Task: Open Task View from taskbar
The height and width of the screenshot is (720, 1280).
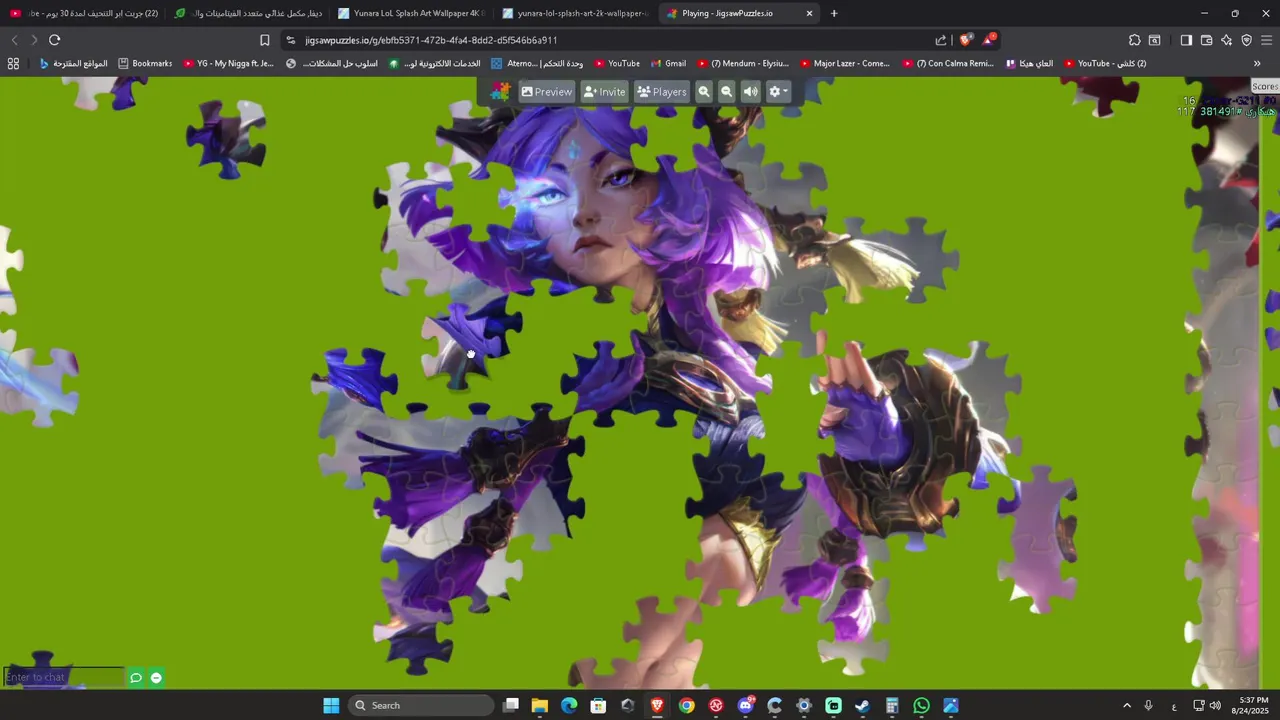Action: tap(511, 705)
